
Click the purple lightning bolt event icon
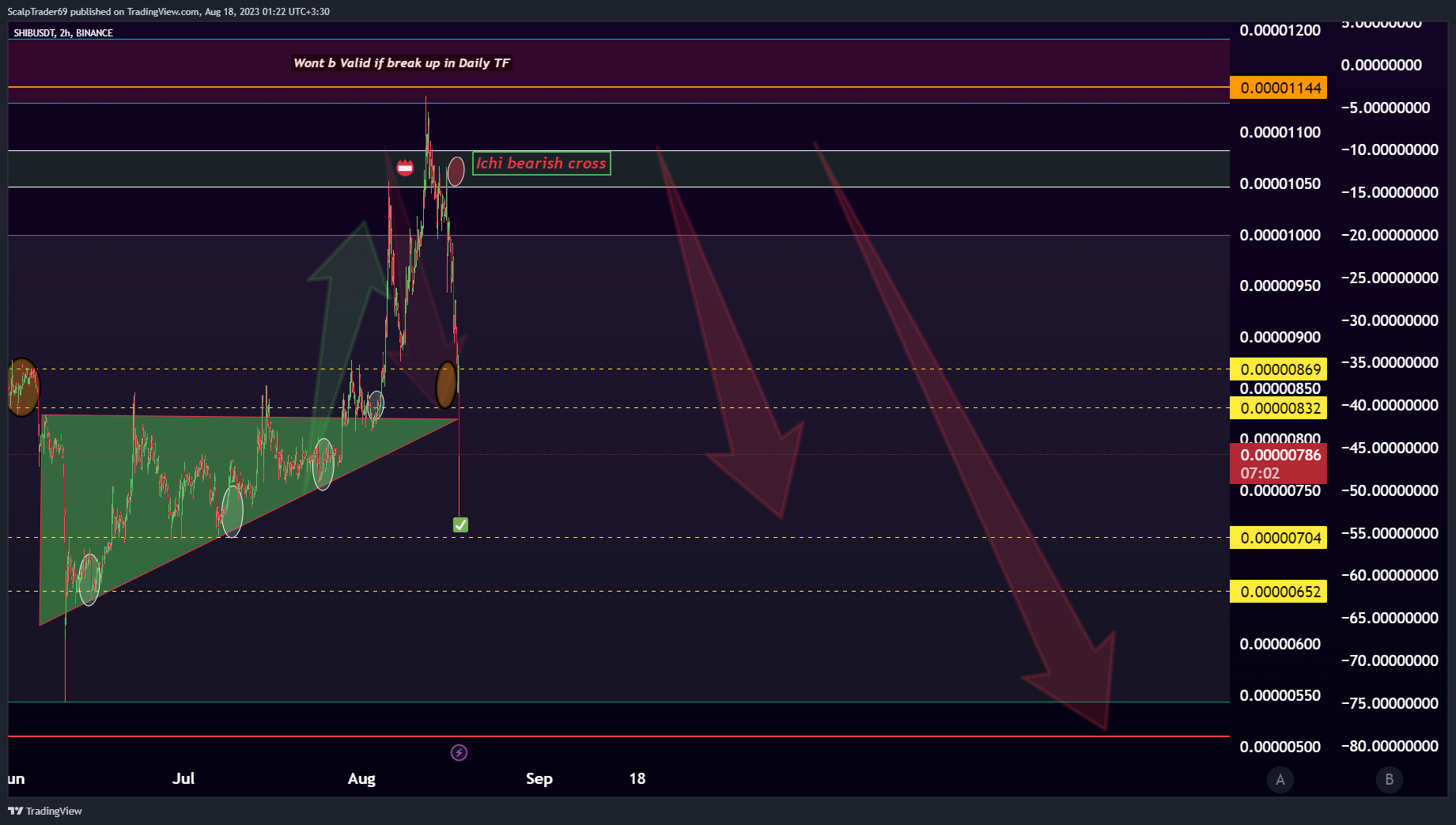[x=459, y=752]
